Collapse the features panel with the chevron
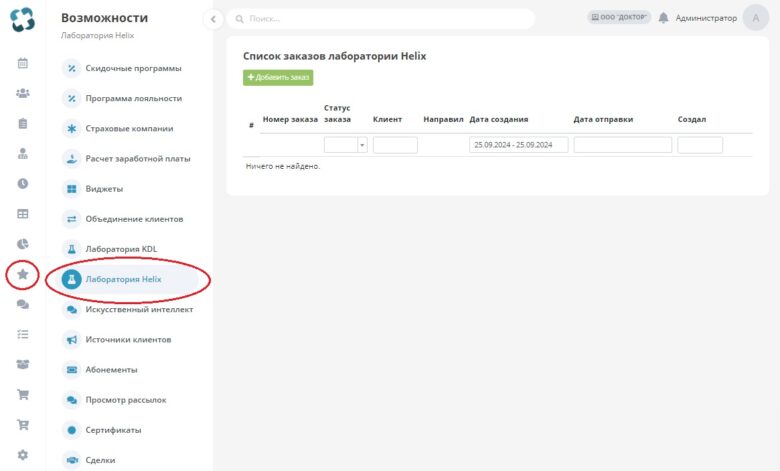 [x=213, y=19]
